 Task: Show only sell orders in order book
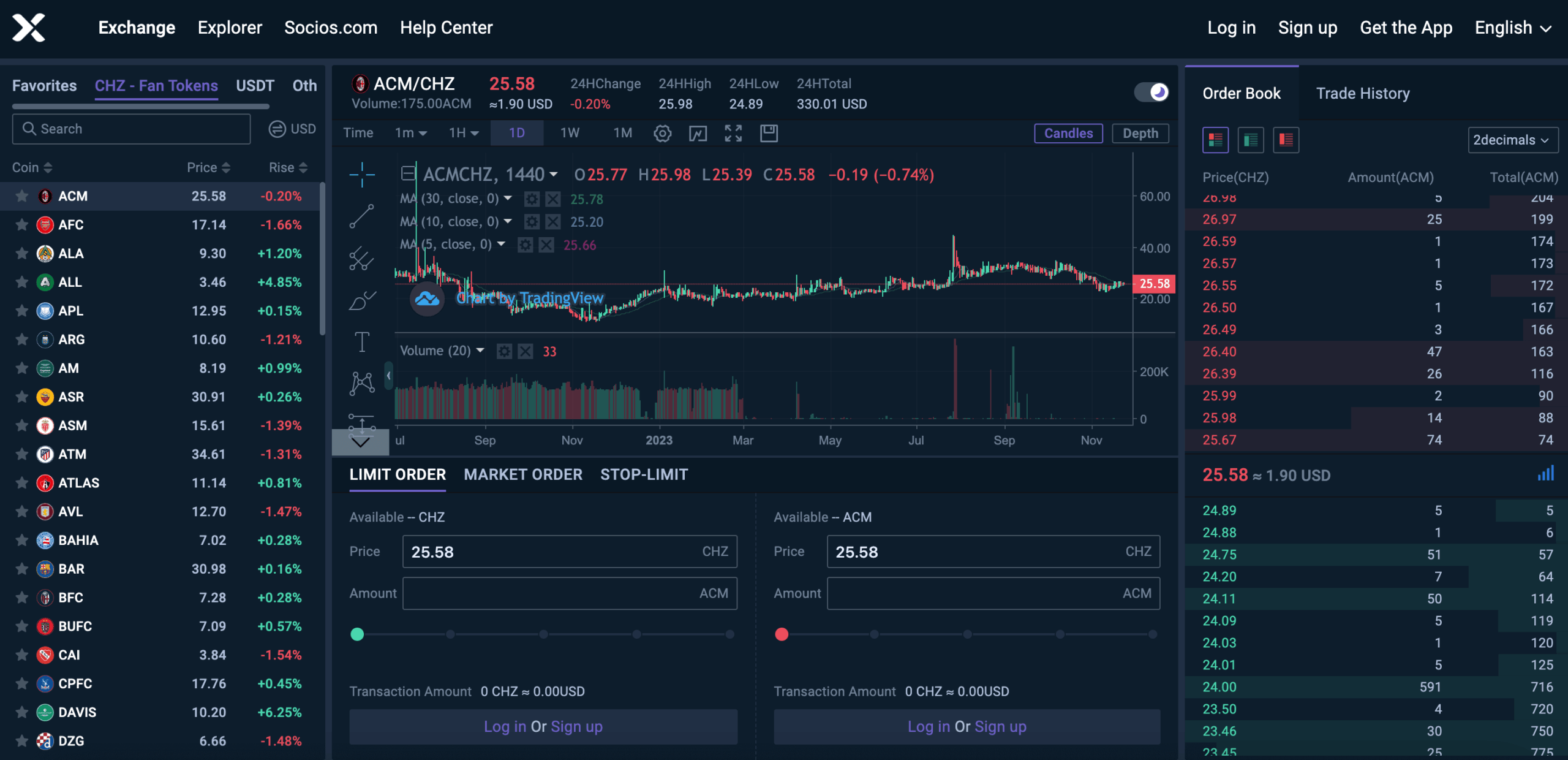[1286, 140]
